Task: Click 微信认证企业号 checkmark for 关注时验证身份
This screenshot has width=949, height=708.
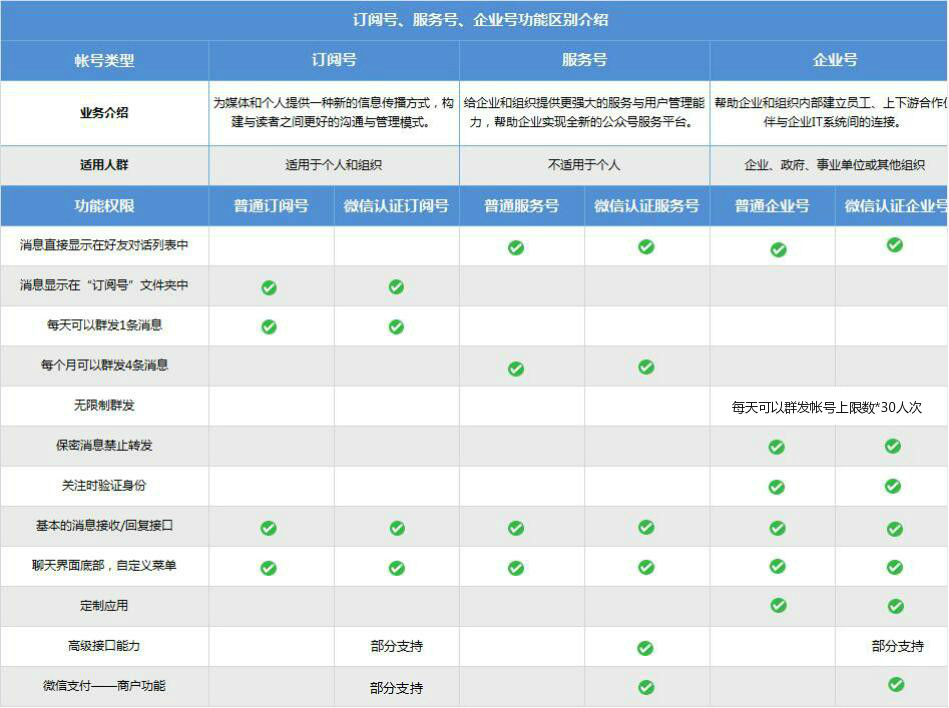Action: pyautogui.click(x=892, y=487)
